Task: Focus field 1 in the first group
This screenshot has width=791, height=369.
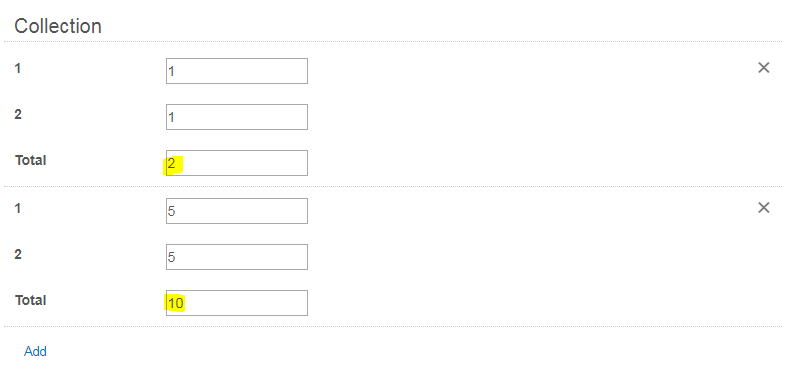Action: pyautogui.click(x=237, y=71)
